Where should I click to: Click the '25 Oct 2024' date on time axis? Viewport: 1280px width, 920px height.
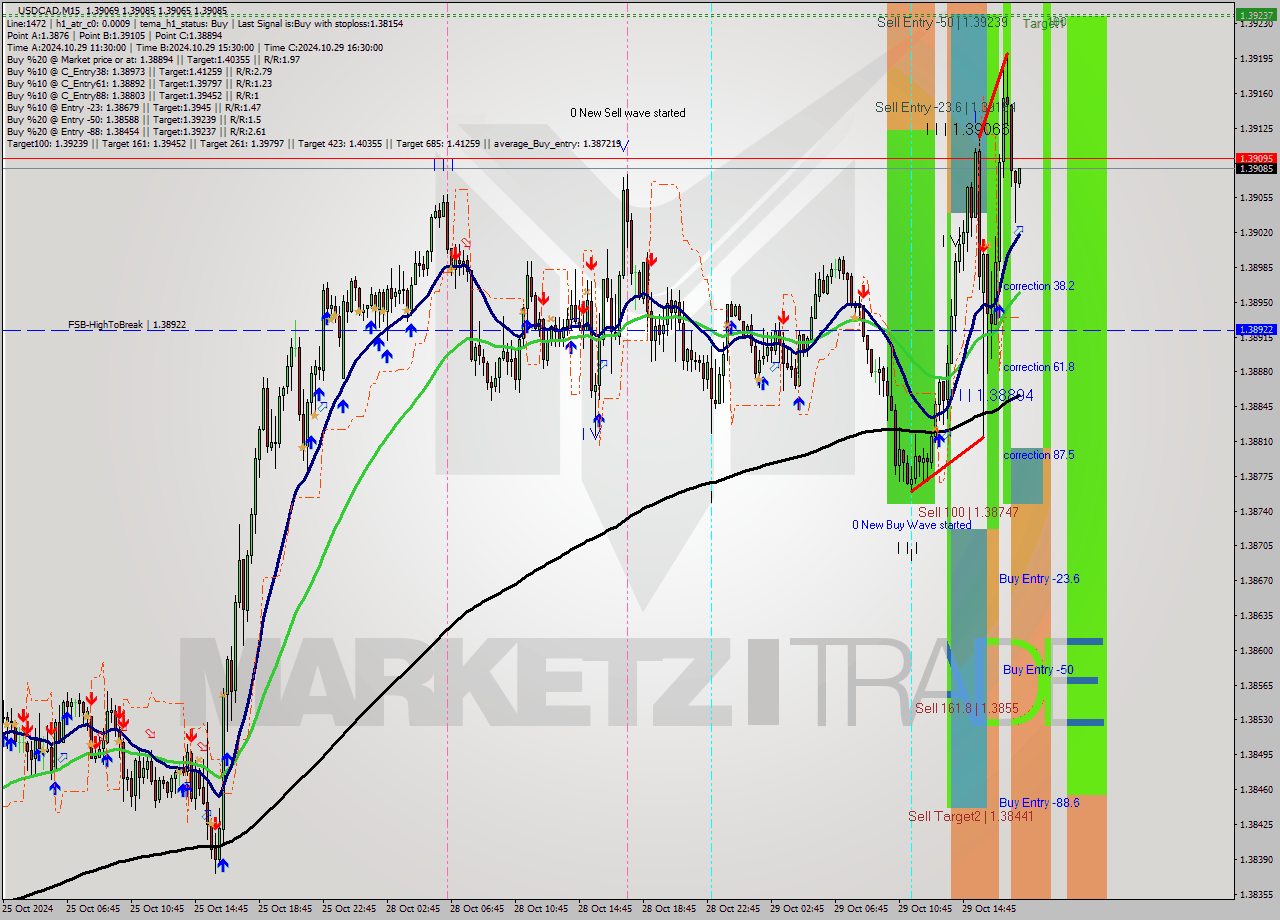[27, 909]
